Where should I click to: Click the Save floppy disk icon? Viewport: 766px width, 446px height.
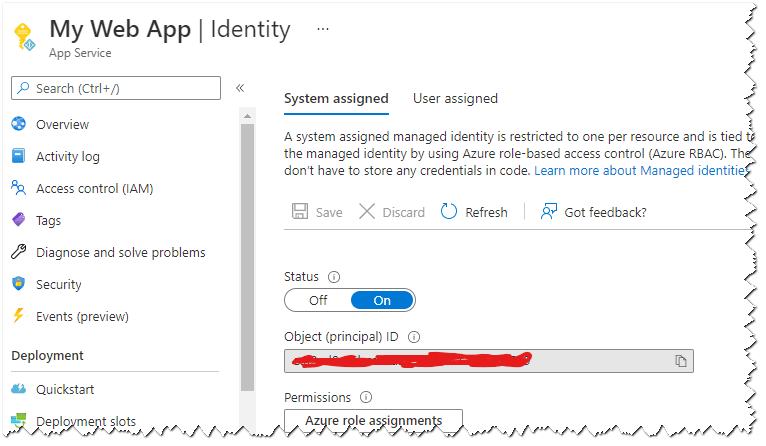point(300,212)
